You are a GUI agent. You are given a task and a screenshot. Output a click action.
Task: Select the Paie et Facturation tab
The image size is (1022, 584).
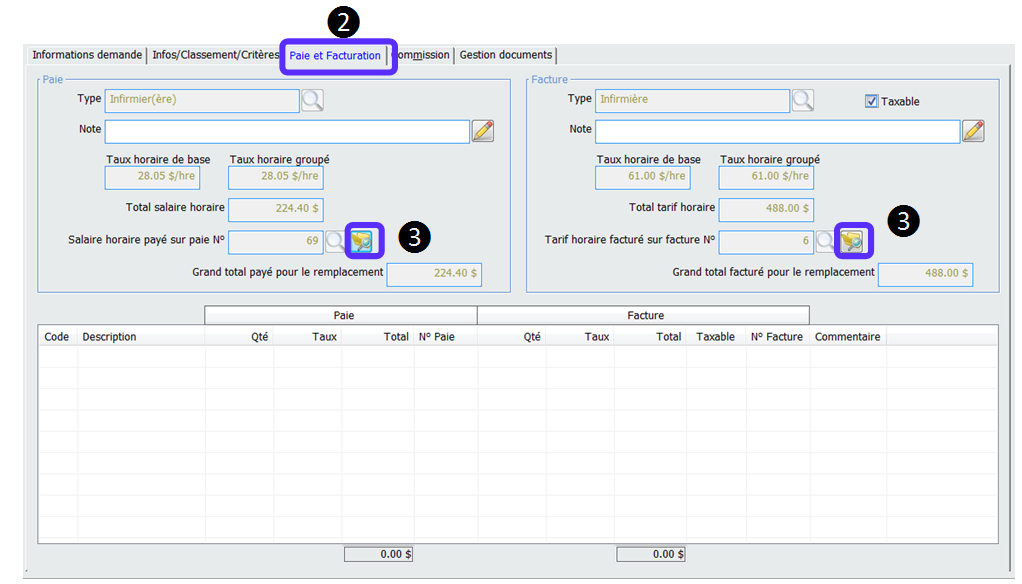tap(335, 56)
